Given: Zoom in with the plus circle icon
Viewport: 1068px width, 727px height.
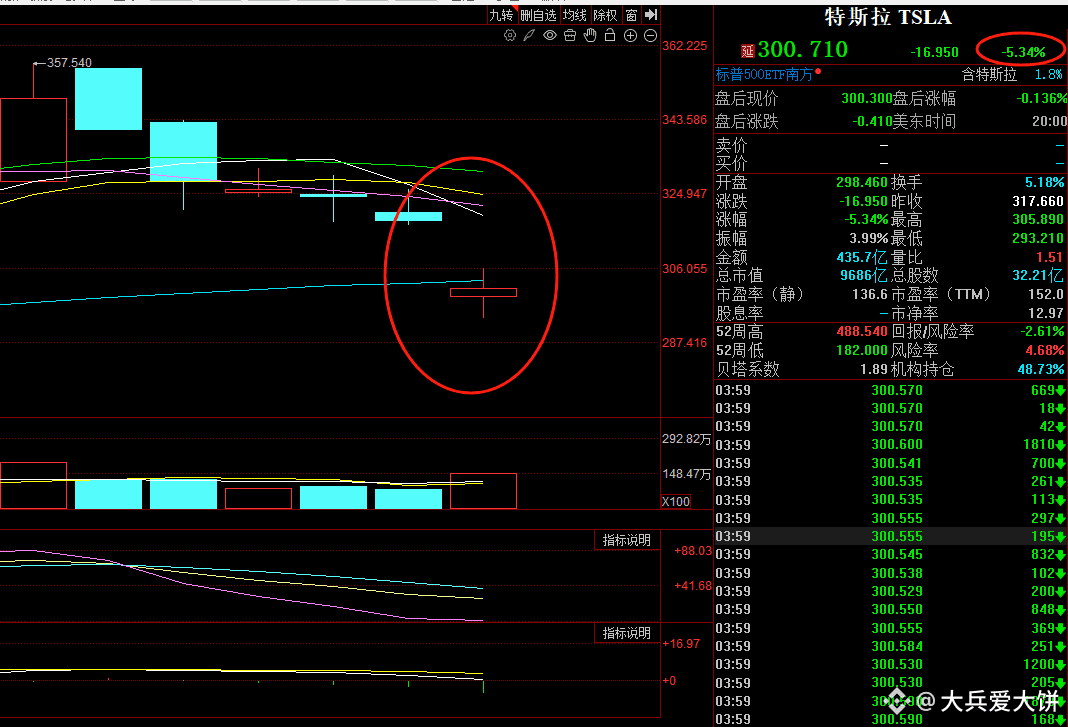Looking at the screenshot, I should (631, 35).
